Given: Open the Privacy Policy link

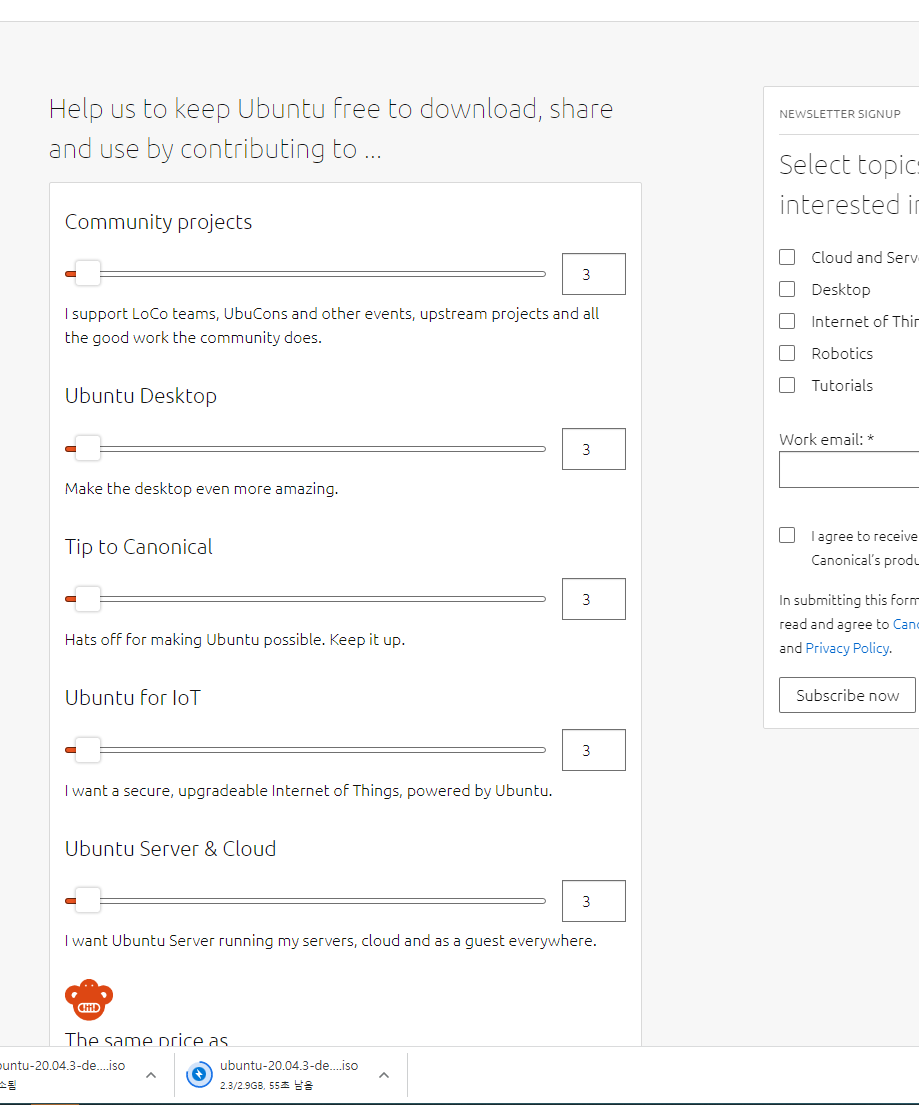Looking at the screenshot, I should click(x=847, y=648).
